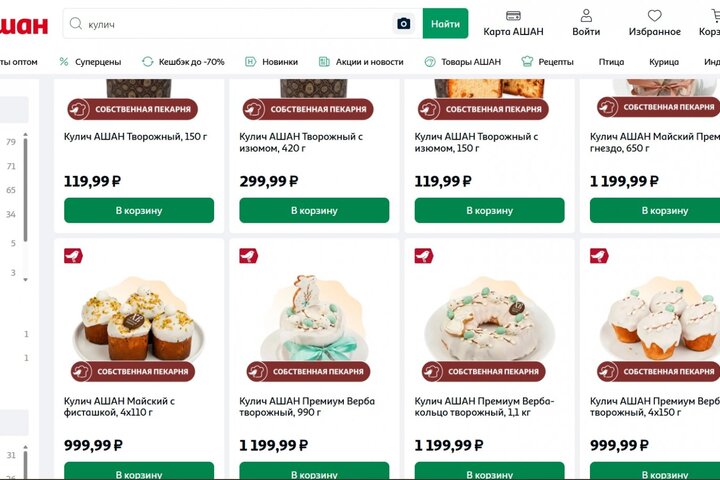Click the Товары АШАН icon
Viewport: 720px width, 480px height.
point(430,62)
